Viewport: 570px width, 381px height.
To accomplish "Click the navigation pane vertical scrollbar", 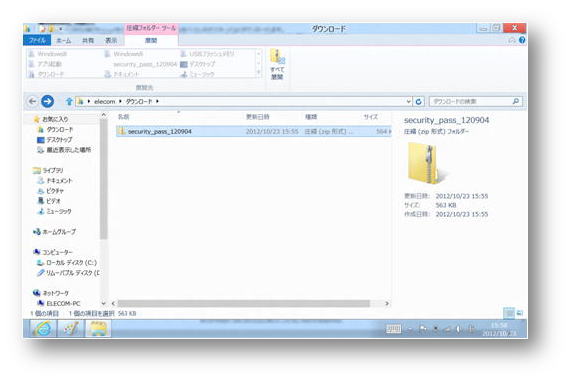I will pyautogui.click(x=104, y=180).
